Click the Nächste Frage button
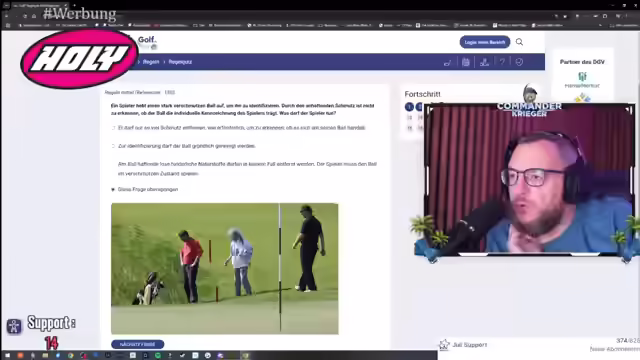640x360 pixels. coord(138,344)
